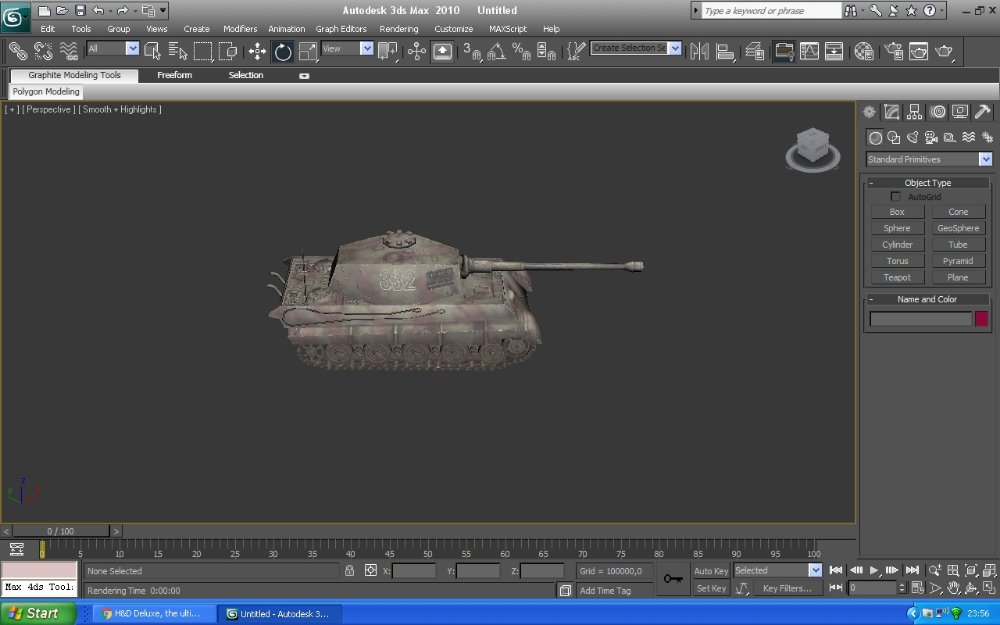The height and width of the screenshot is (625, 1000).
Task: Open the Material Editor
Action: click(865, 51)
